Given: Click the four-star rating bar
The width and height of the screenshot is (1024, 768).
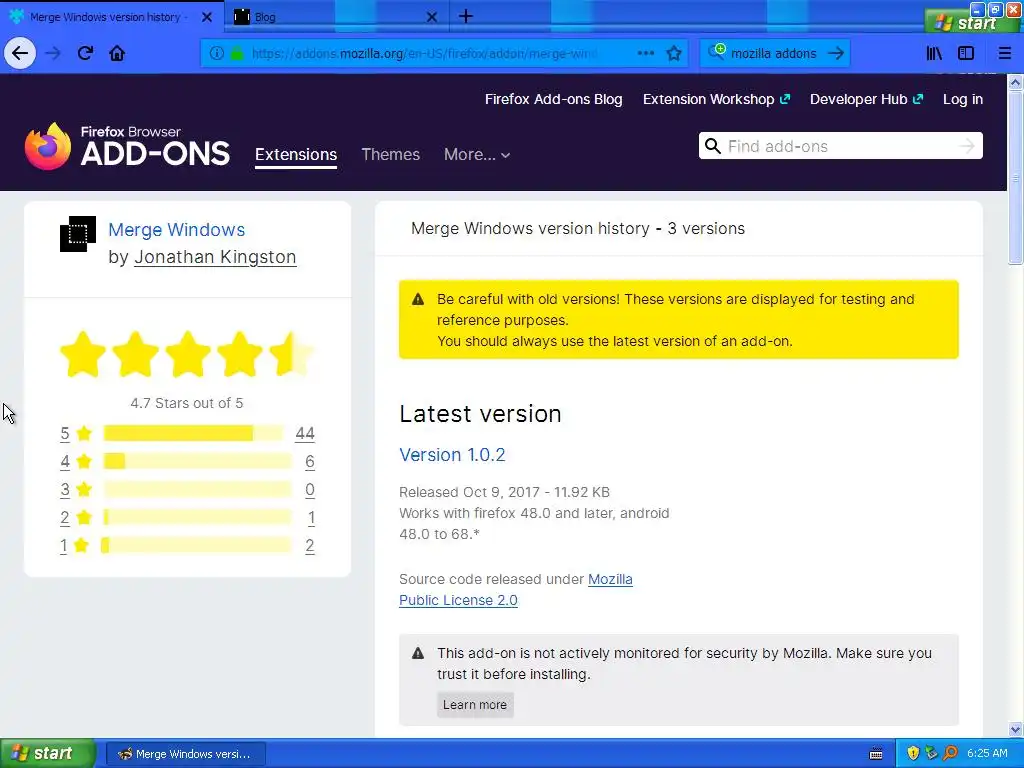Looking at the screenshot, I should point(197,461).
